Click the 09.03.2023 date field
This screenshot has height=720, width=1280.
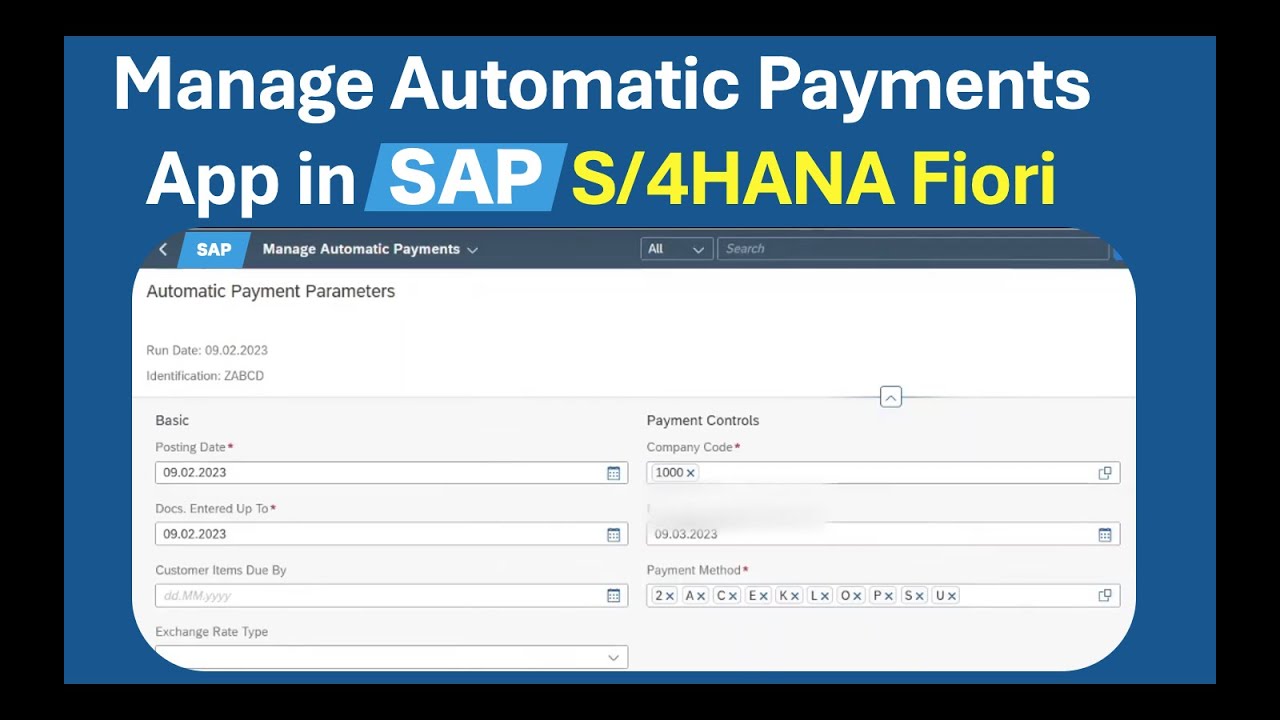tap(883, 534)
